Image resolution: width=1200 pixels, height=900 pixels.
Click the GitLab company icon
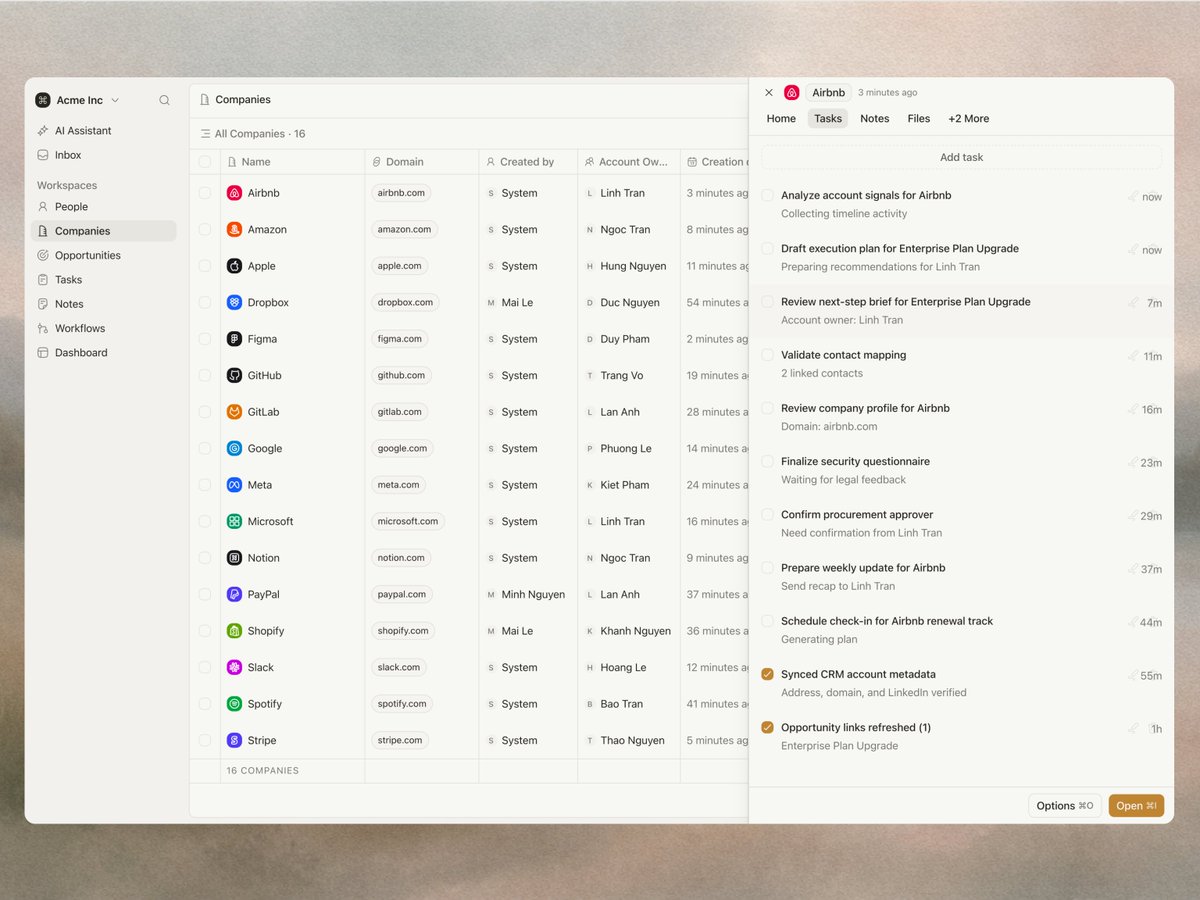point(234,412)
